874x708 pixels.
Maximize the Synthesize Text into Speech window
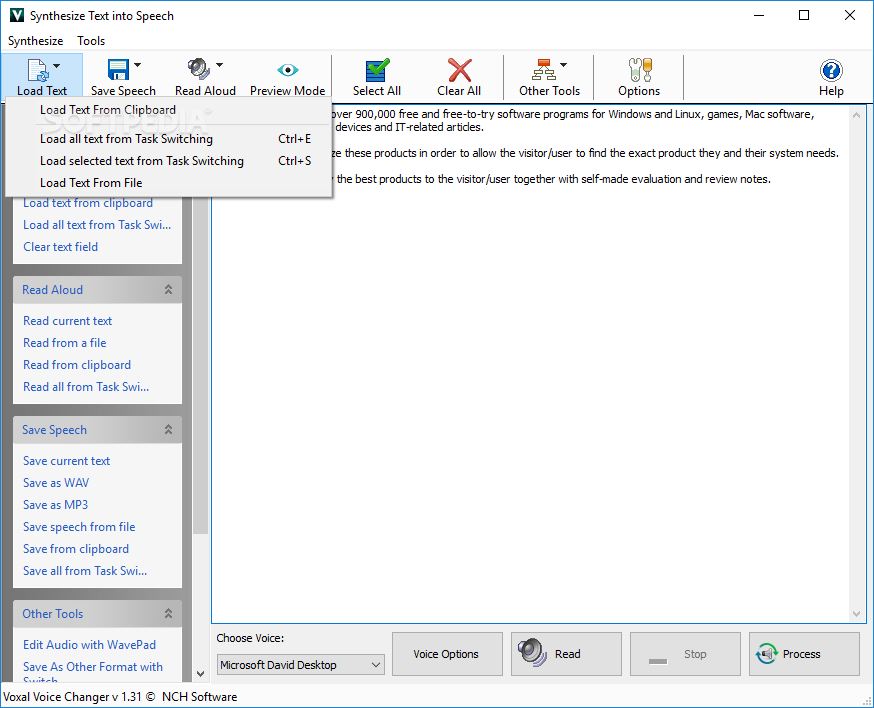(804, 15)
